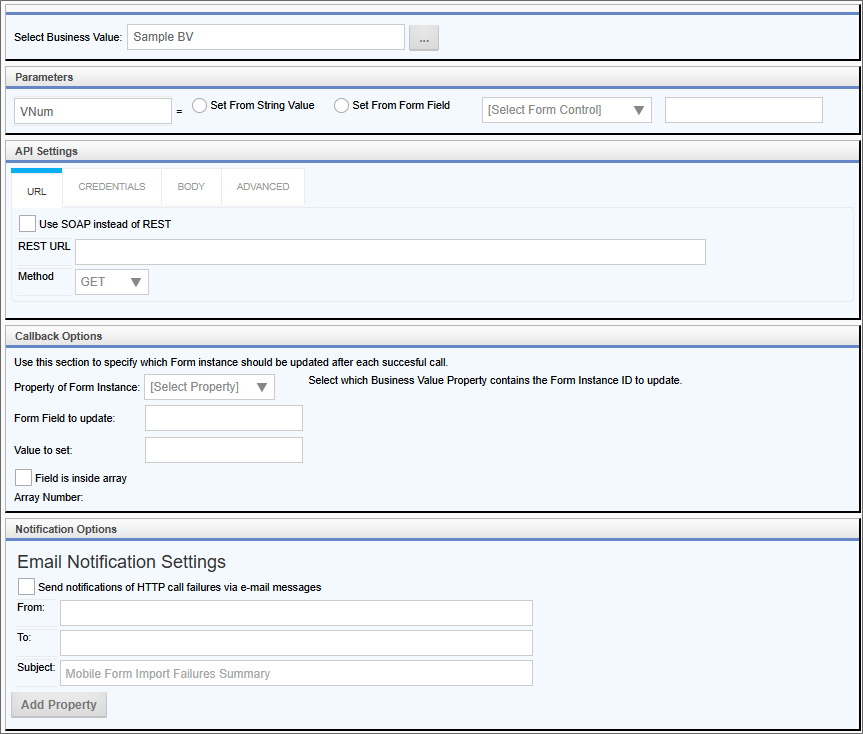Screen dimensions: 863x734
Task: Click the Value to set input field
Action: pyautogui.click(x=224, y=450)
